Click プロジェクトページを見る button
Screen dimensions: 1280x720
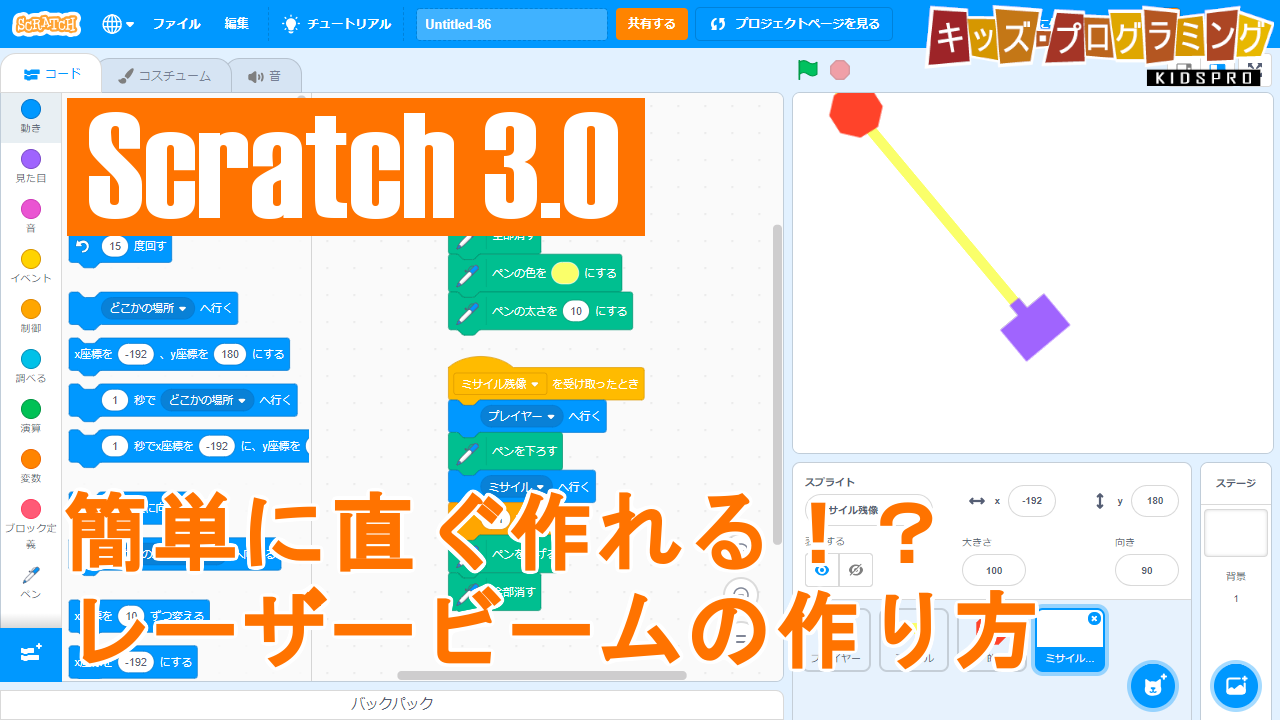point(795,24)
